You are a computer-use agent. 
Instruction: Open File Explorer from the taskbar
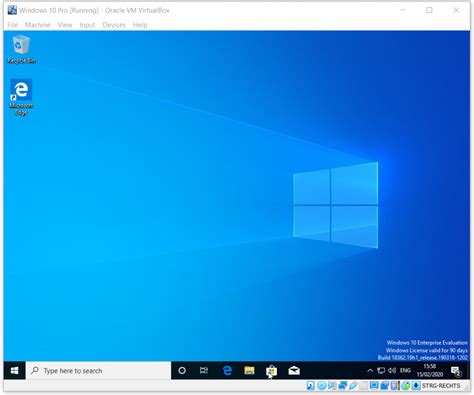[249, 370]
